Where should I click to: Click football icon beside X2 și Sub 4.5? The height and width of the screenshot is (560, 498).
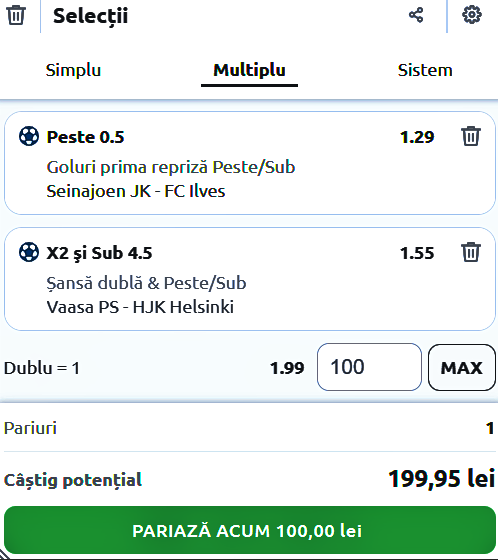(x=29, y=252)
